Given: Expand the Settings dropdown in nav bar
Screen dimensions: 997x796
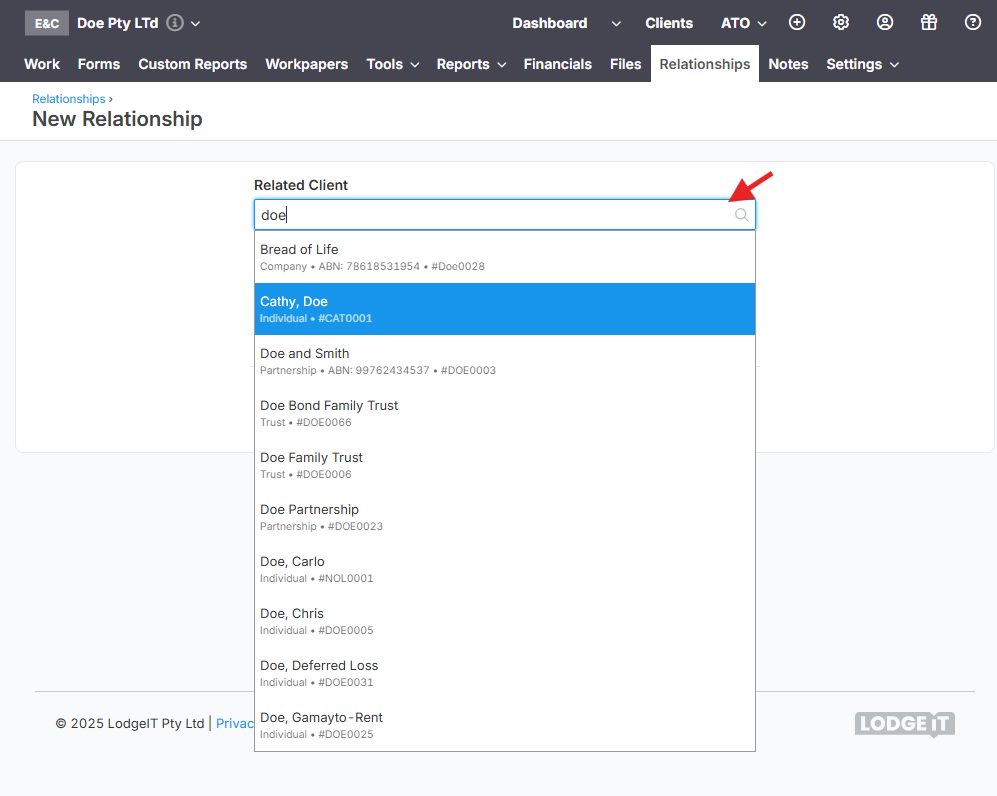Looking at the screenshot, I should tap(862, 64).
